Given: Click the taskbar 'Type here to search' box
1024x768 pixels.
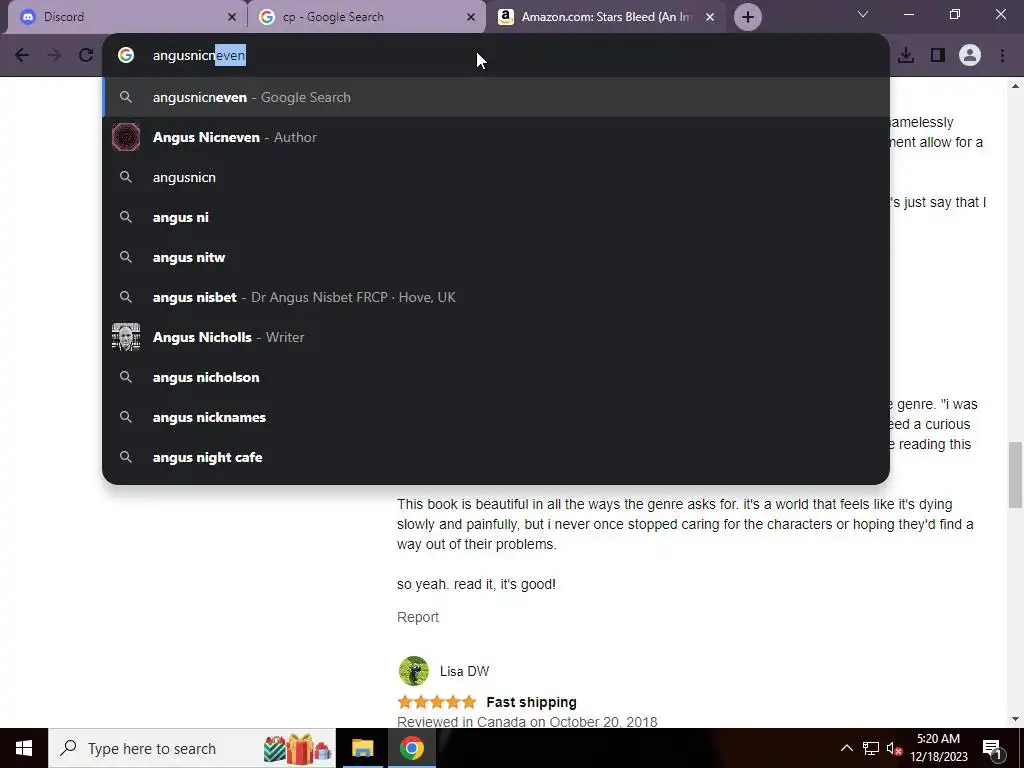Looking at the screenshot, I should (x=191, y=748).
